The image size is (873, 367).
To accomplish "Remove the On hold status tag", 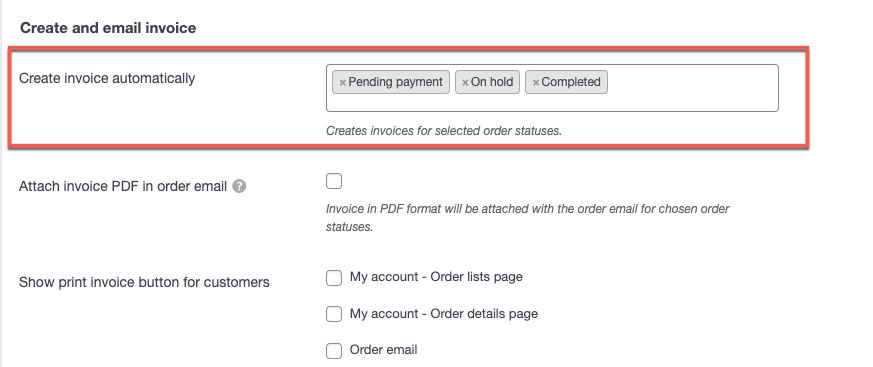I will pos(465,82).
